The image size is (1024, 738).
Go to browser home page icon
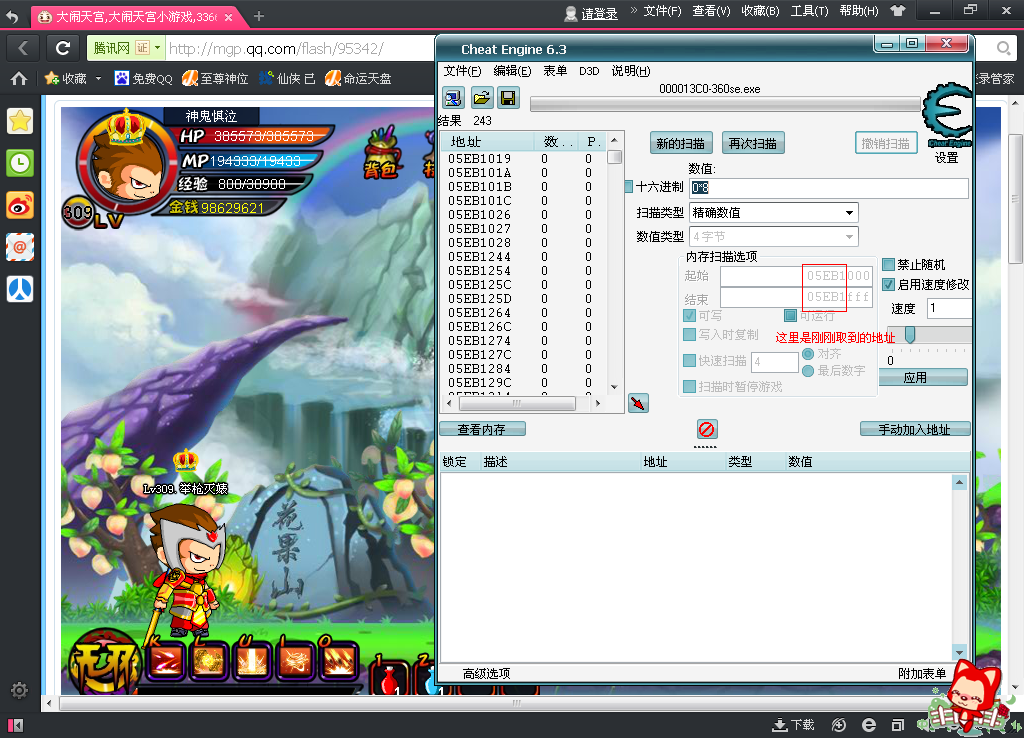(x=19, y=78)
